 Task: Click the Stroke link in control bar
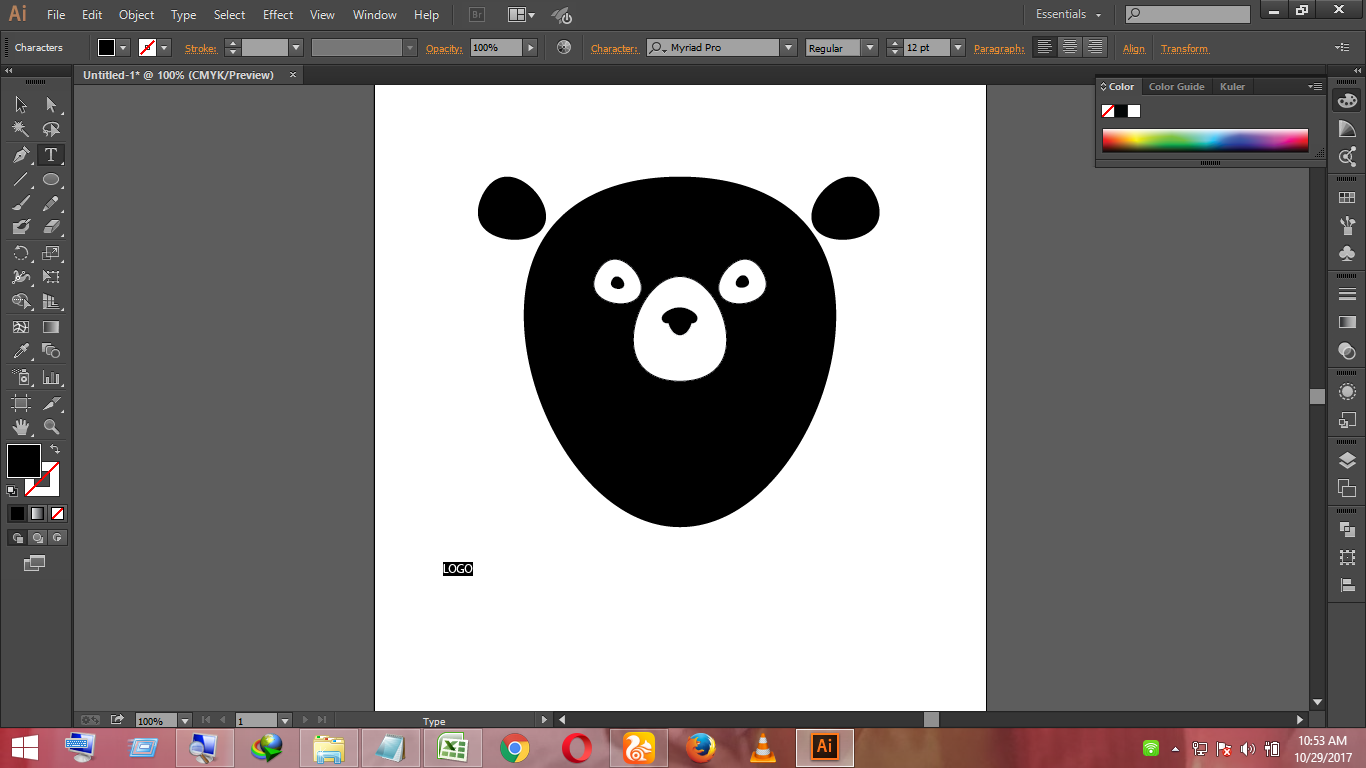point(200,48)
